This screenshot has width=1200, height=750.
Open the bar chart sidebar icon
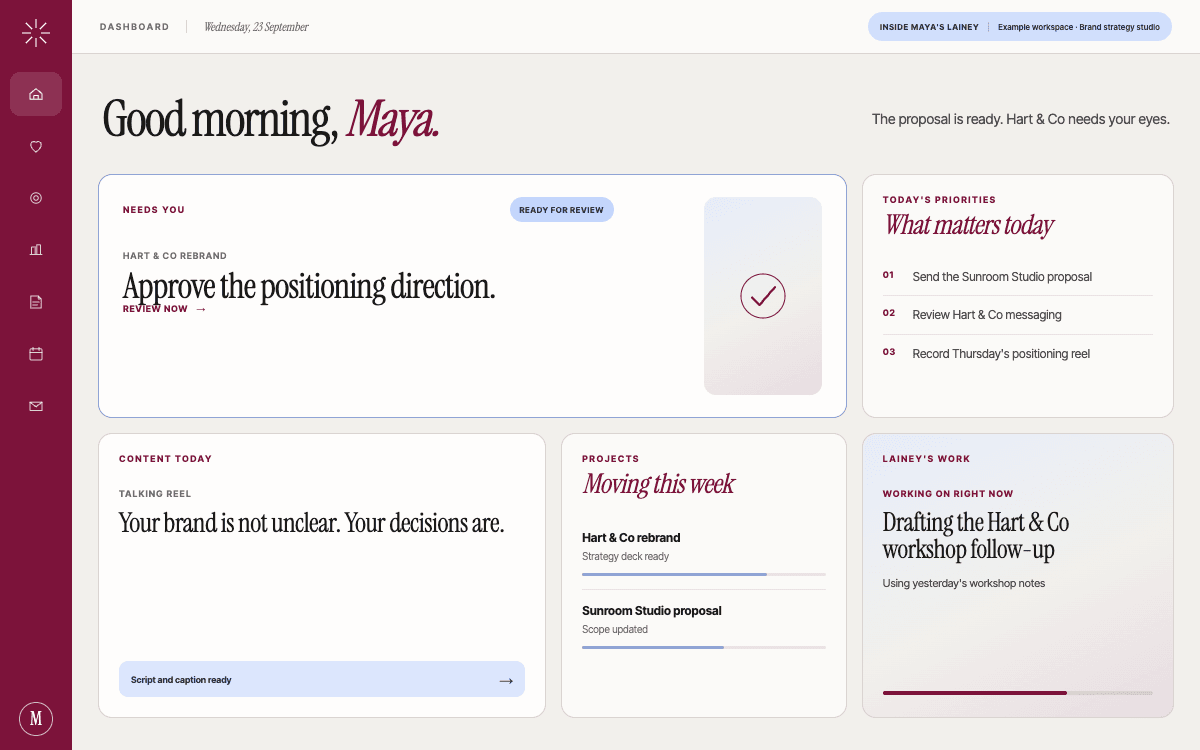pyautogui.click(x=36, y=250)
